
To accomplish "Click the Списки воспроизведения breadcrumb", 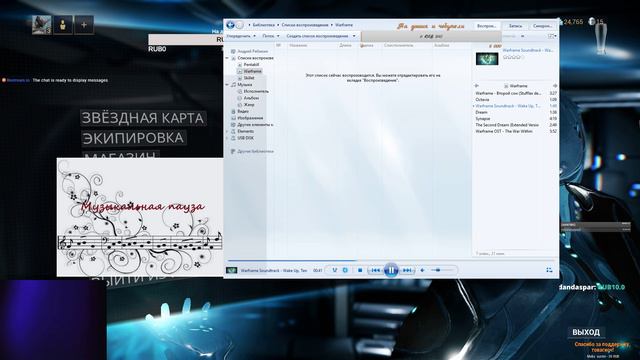I will click(x=305, y=25).
